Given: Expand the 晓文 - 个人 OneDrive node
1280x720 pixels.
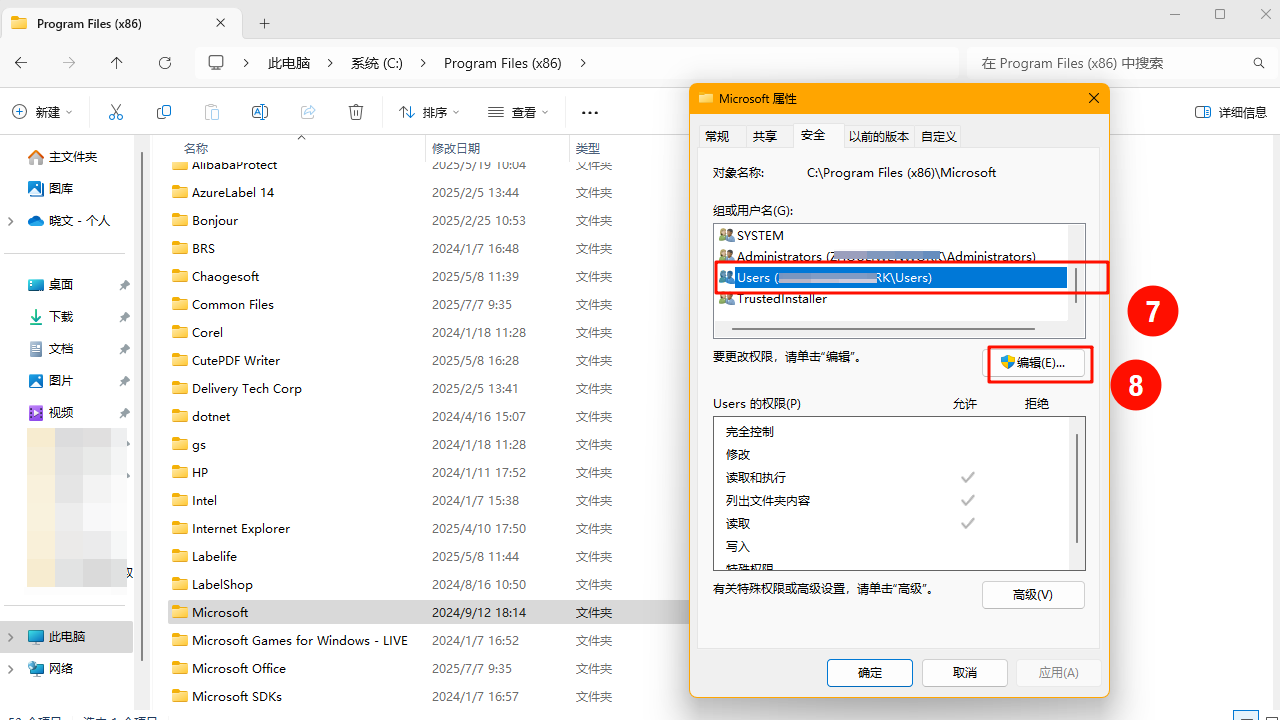Looking at the screenshot, I should point(11,220).
